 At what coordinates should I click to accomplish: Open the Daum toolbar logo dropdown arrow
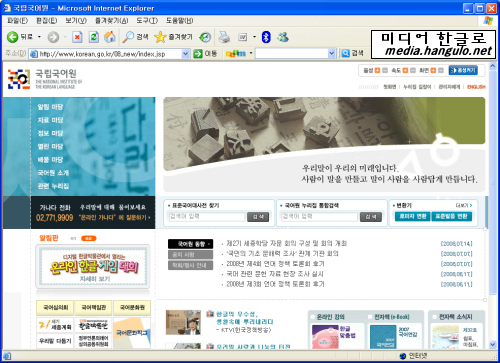click(x=251, y=53)
